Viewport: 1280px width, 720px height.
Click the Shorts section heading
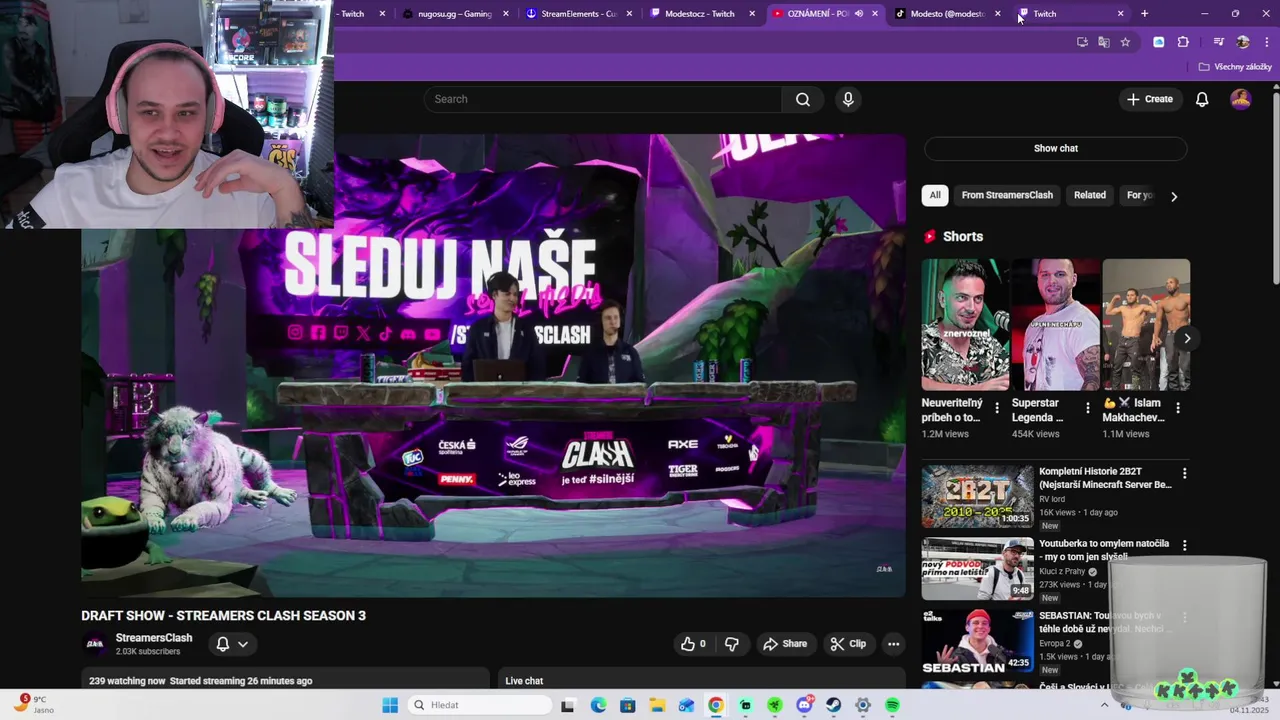tap(963, 236)
